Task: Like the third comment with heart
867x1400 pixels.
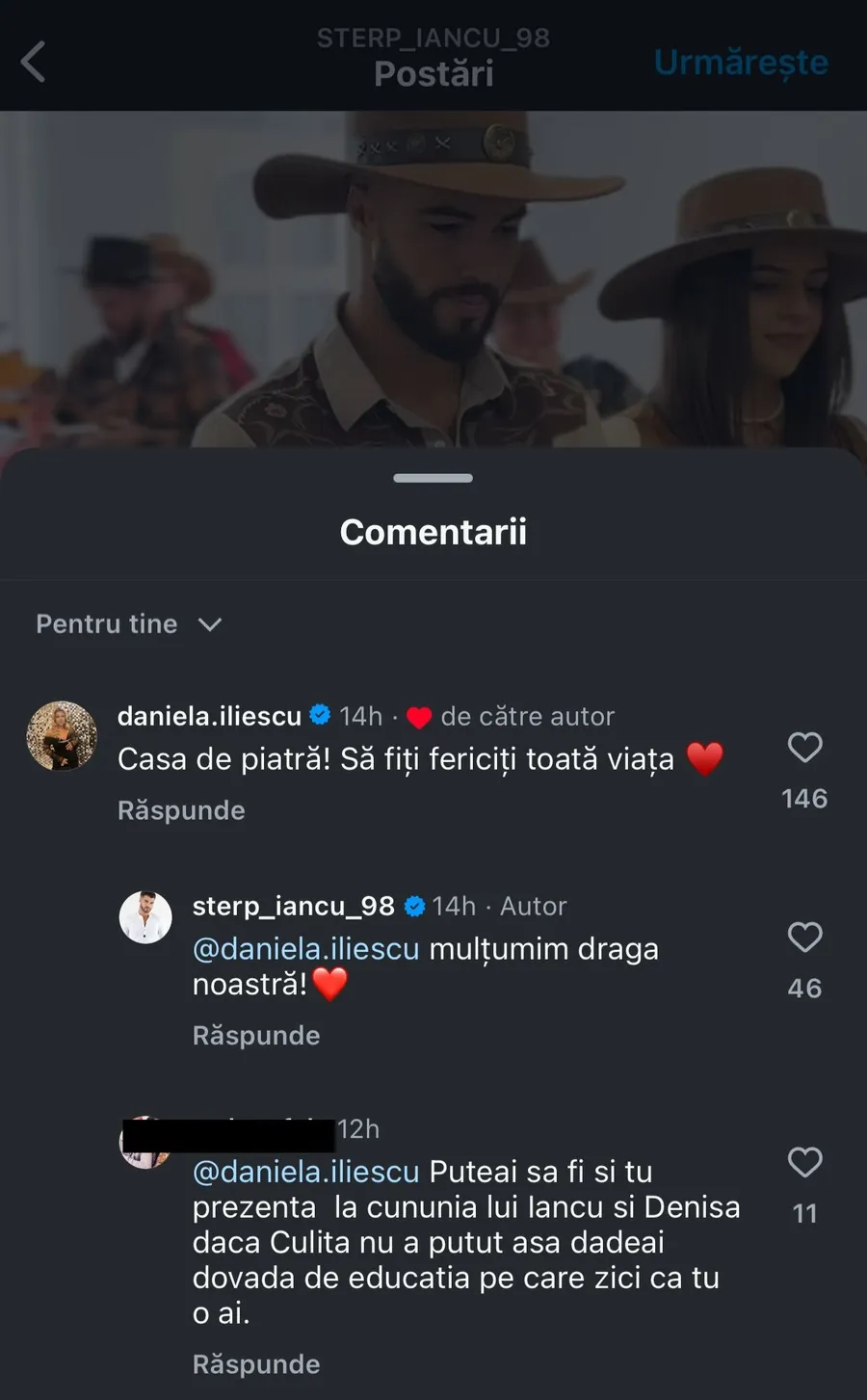Action: [x=804, y=1163]
